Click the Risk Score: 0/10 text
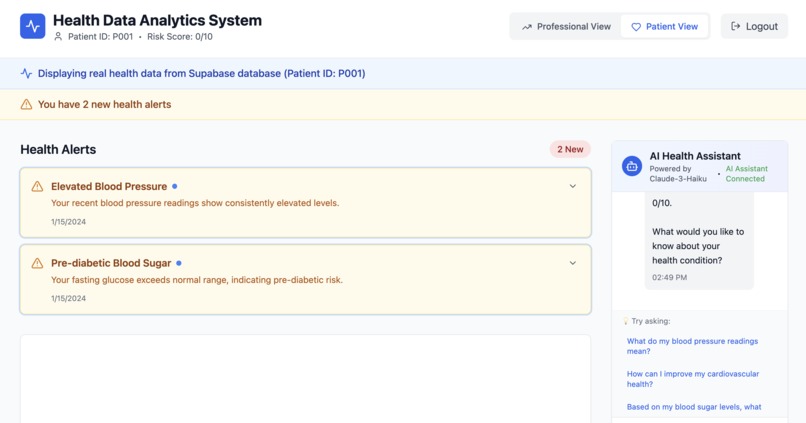Screen dimensions: 806x423 tap(180, 36)
